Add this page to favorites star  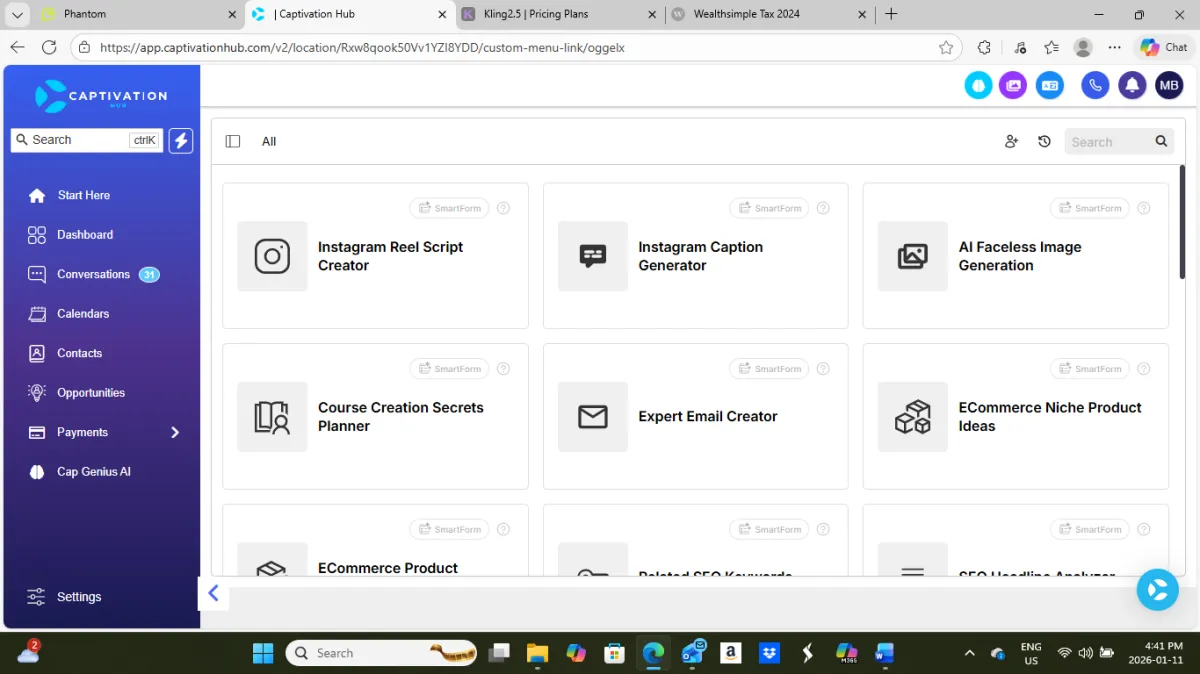click(946, 47)
